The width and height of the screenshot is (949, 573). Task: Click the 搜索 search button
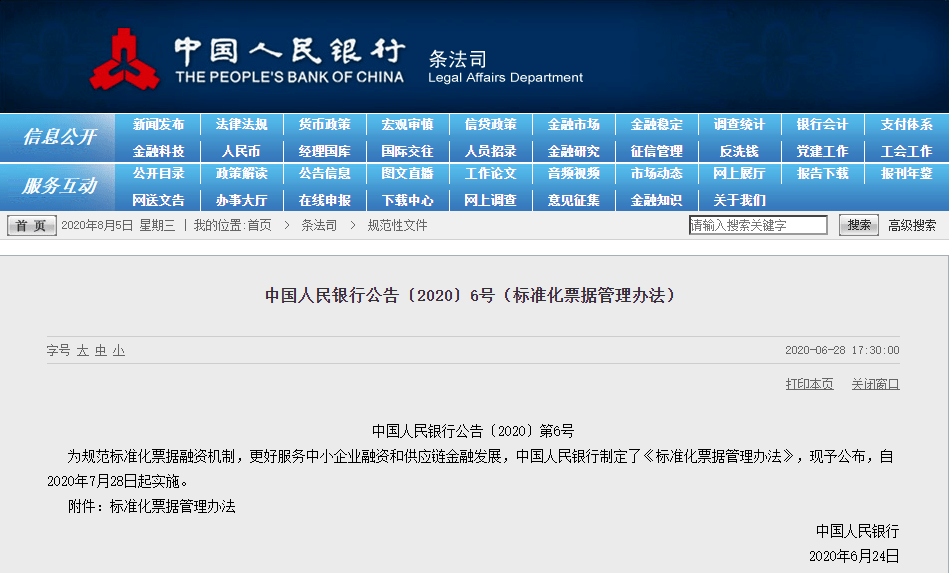pos(859,225)
